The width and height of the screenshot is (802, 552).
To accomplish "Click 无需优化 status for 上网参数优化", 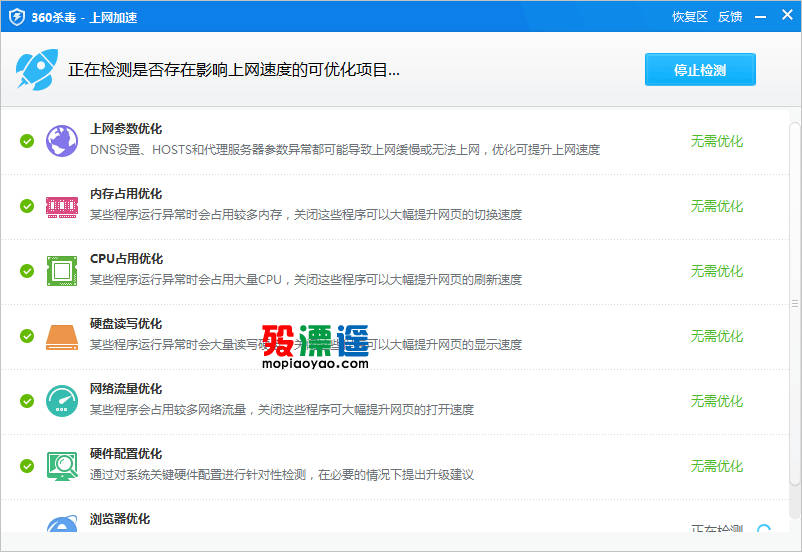I will click(717, 141).
